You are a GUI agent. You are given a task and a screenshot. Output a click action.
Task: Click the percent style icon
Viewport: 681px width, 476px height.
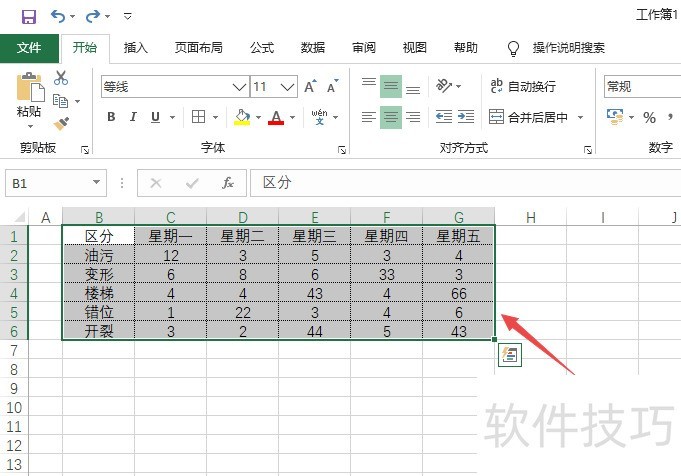(x=649, y=117)
